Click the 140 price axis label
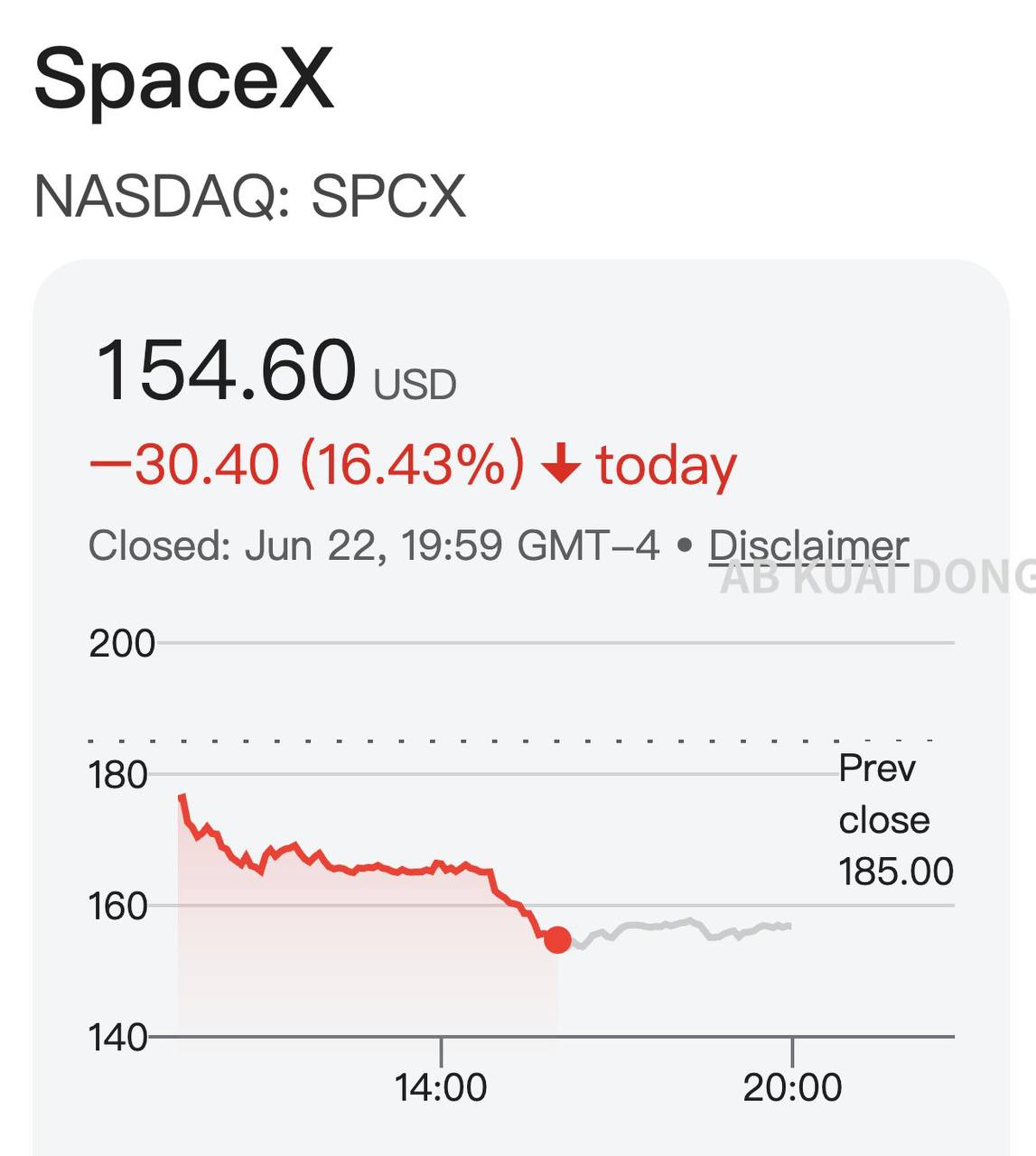 (x=118, y=1037)
